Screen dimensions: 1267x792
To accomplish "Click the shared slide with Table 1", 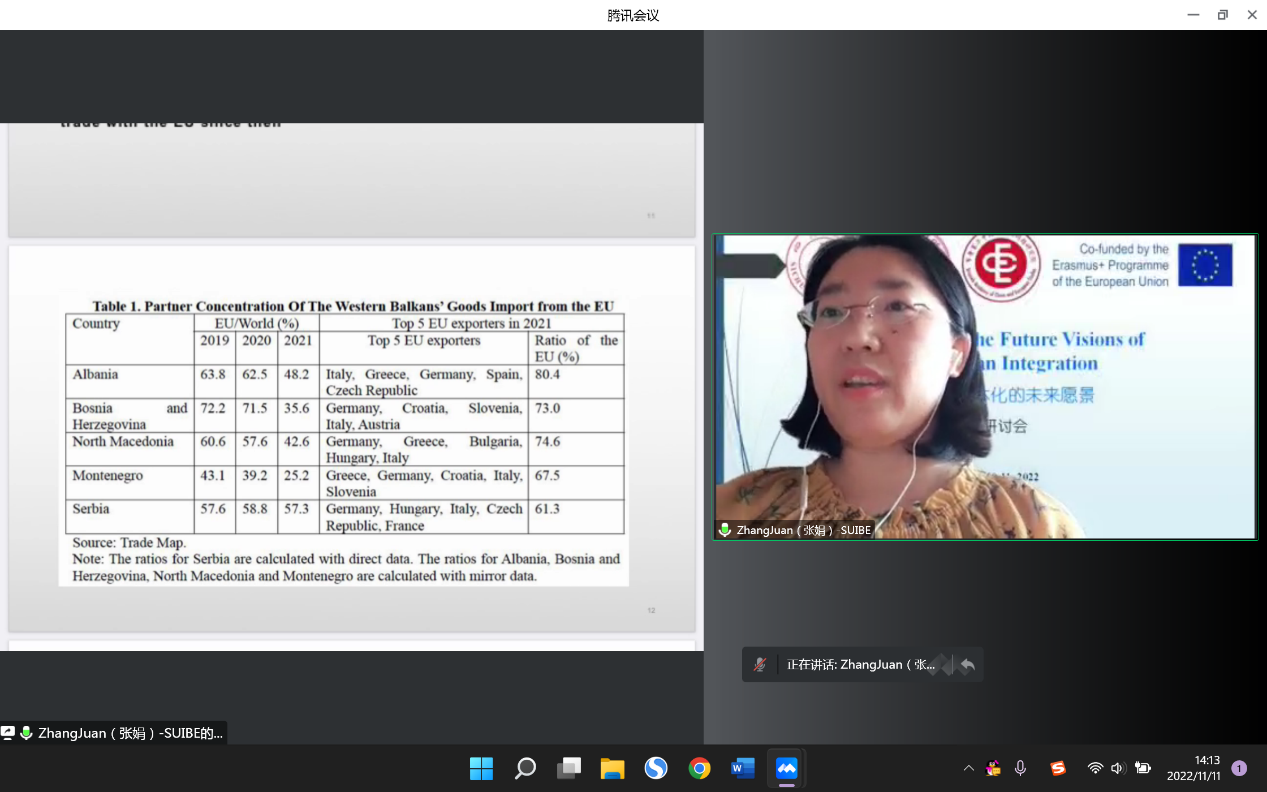I will point(352,438).
